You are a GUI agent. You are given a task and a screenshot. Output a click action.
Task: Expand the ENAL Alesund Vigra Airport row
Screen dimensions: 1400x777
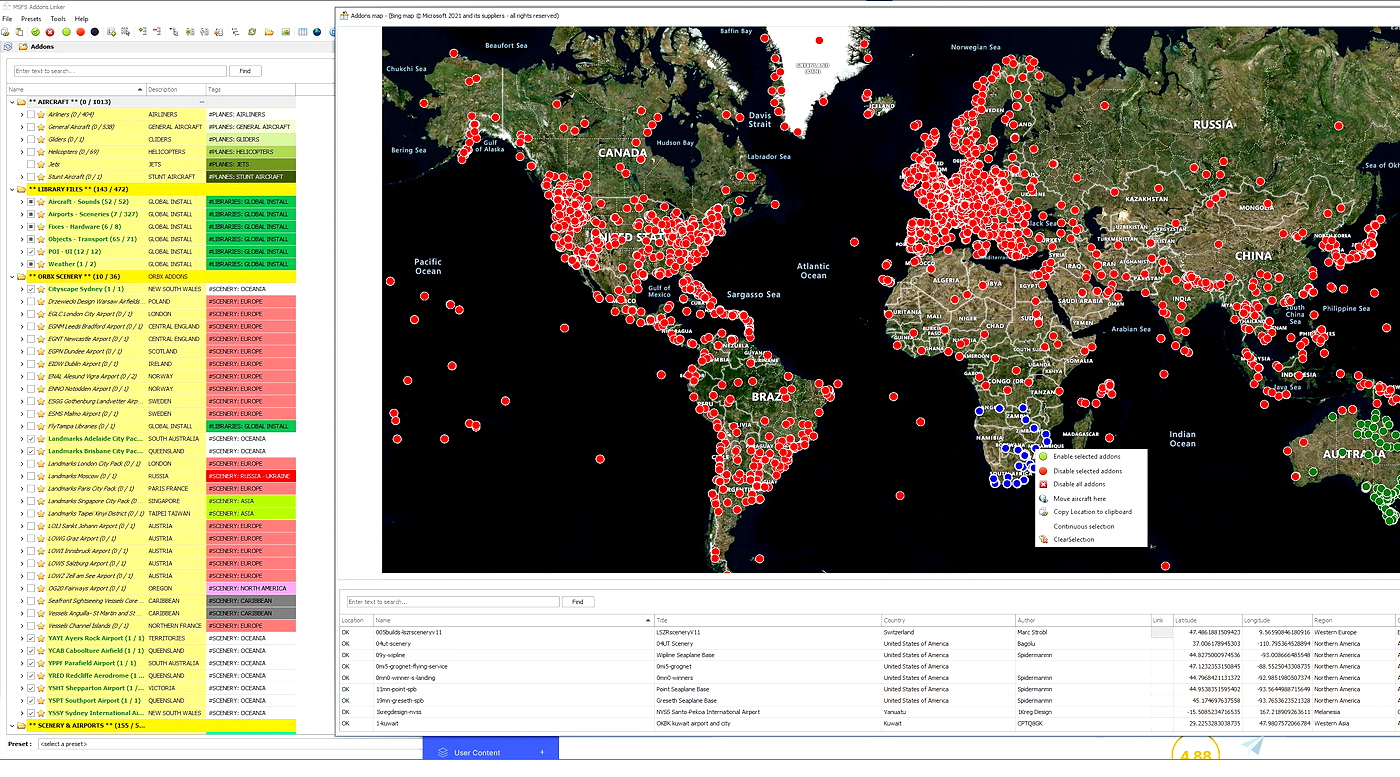[21, 376]
